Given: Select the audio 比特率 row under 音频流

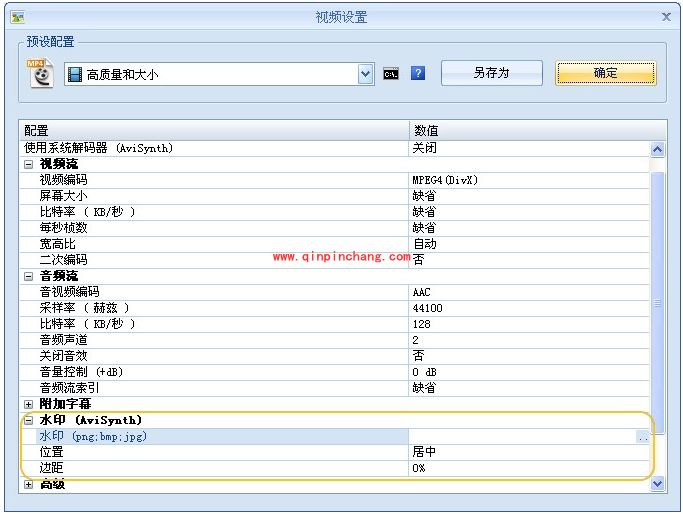Looking at the screenshot, I should point(335,324).
